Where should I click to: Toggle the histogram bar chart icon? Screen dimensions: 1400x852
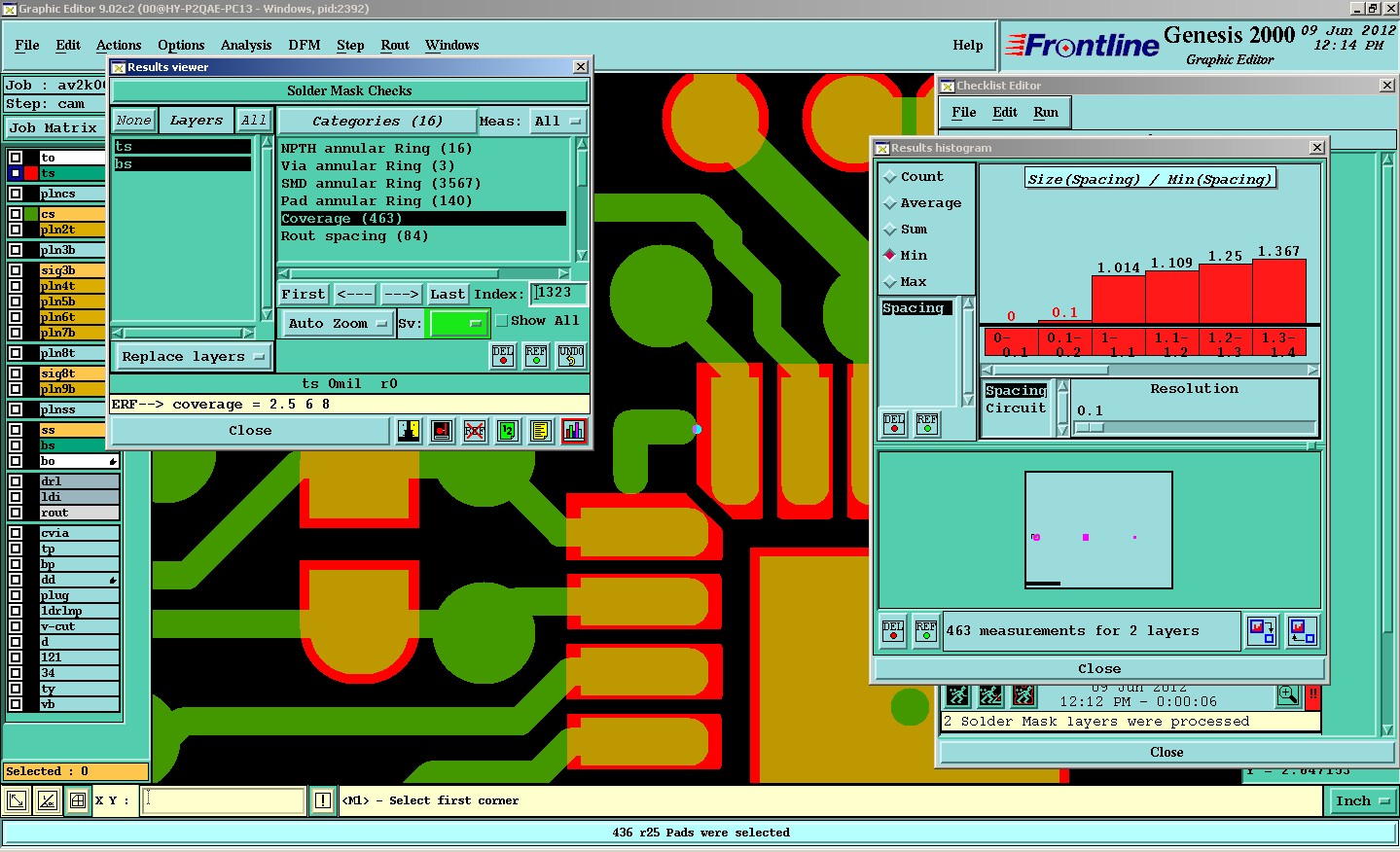point(574,431)
